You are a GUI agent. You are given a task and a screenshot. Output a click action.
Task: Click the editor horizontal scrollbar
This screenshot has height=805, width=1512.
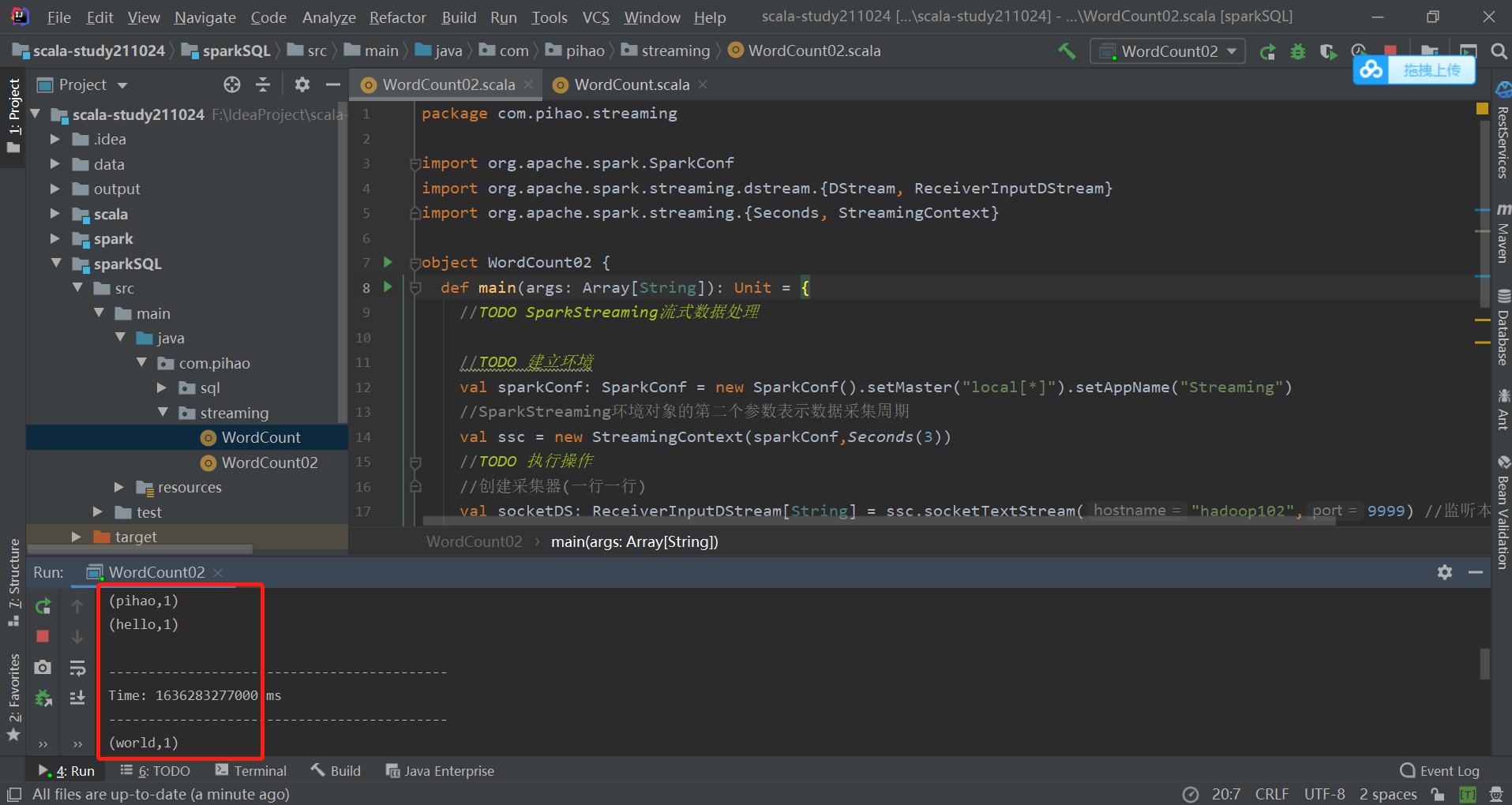[879, 521]
